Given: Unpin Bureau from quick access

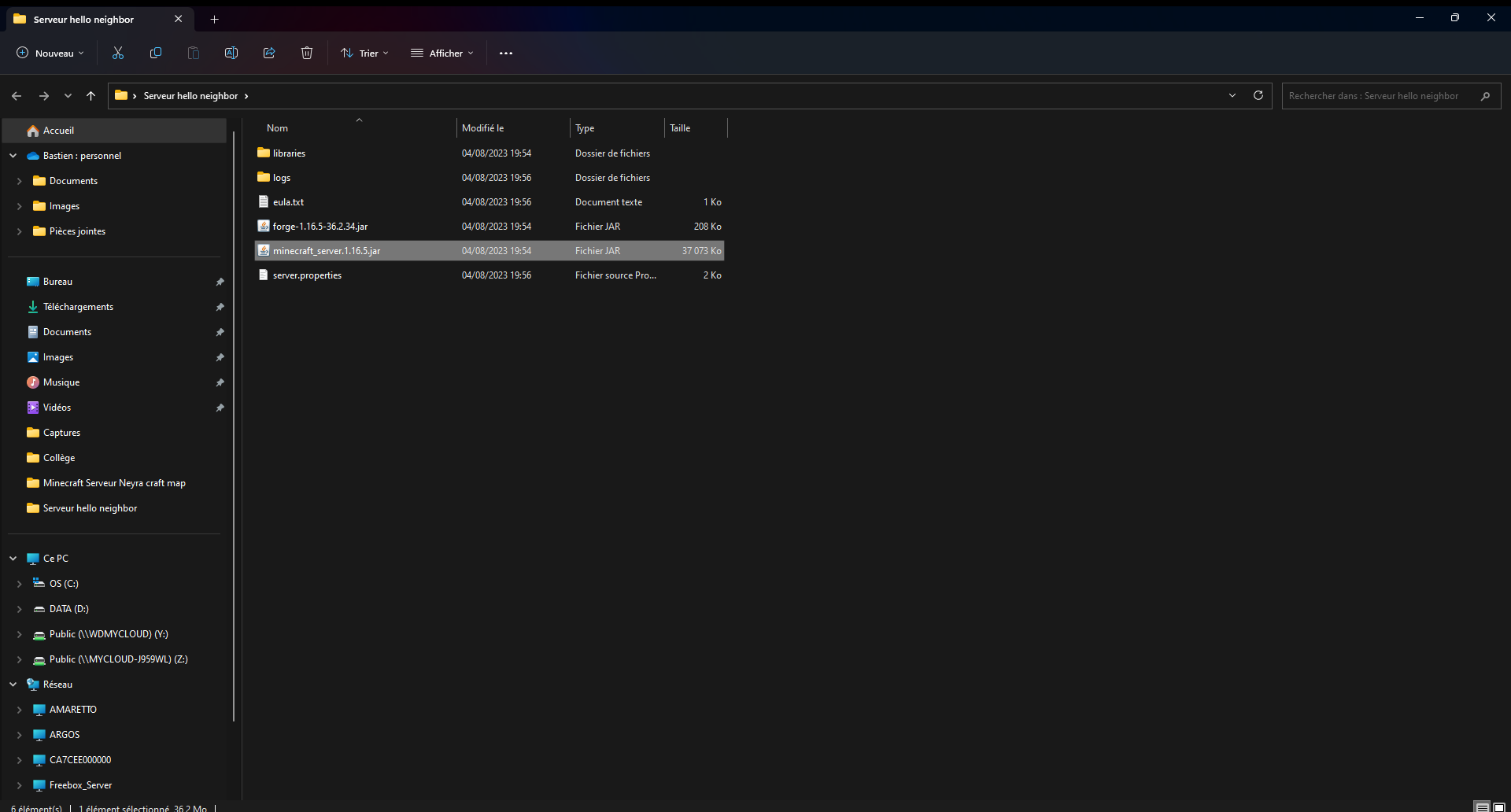Looking at the screenshot, I should pos(220,282).
